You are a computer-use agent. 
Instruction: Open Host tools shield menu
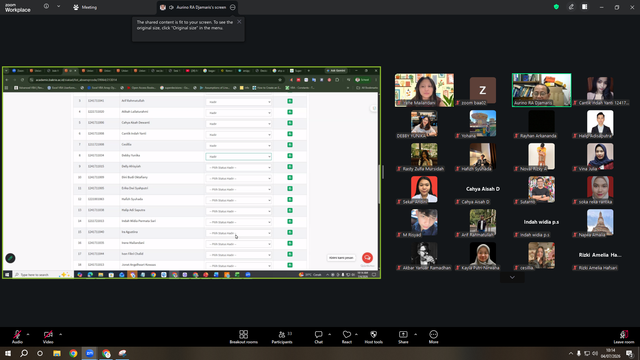tap(373, 337)
